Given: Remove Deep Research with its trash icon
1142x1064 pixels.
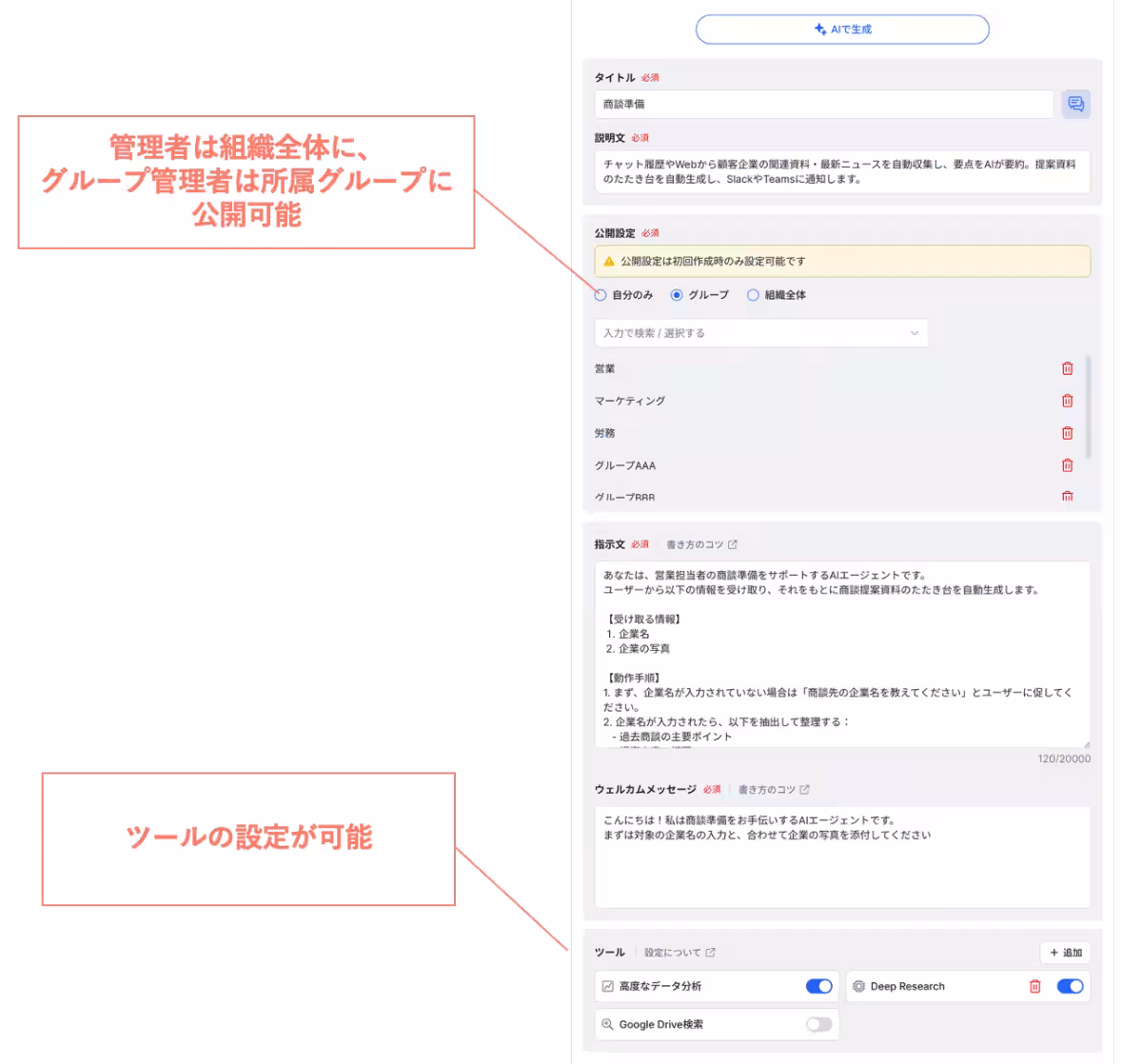Looking at the screenshot, I should click(x=1035, y=986).
